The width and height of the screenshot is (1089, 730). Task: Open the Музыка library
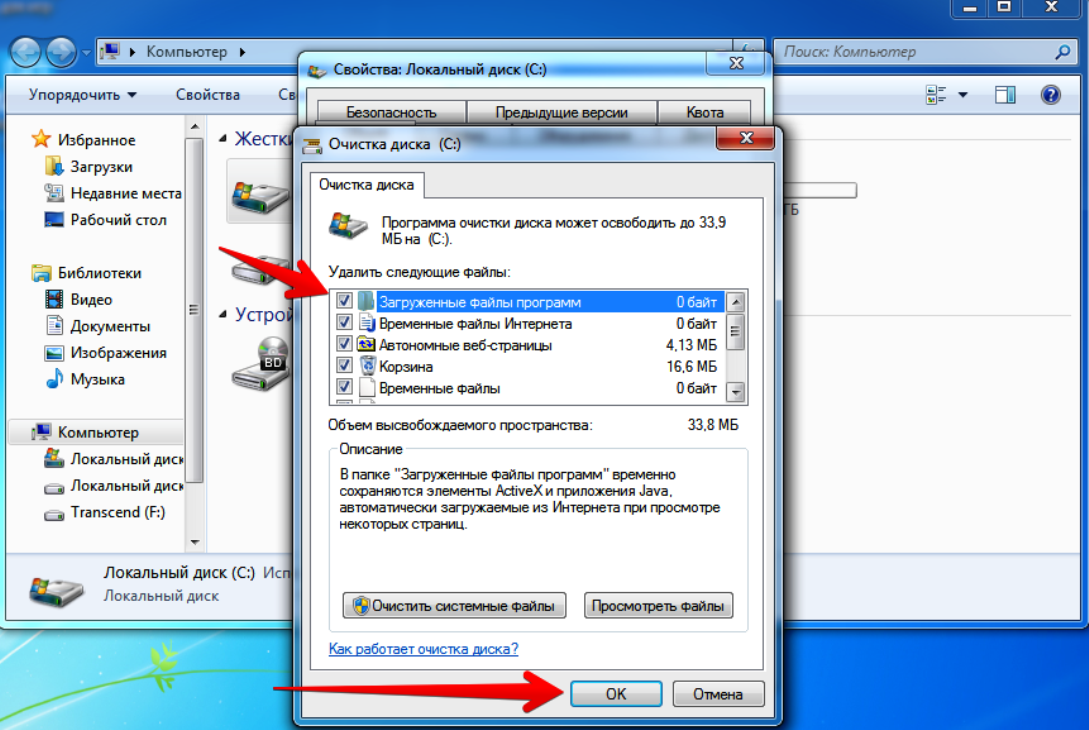(x=85, y=379)
